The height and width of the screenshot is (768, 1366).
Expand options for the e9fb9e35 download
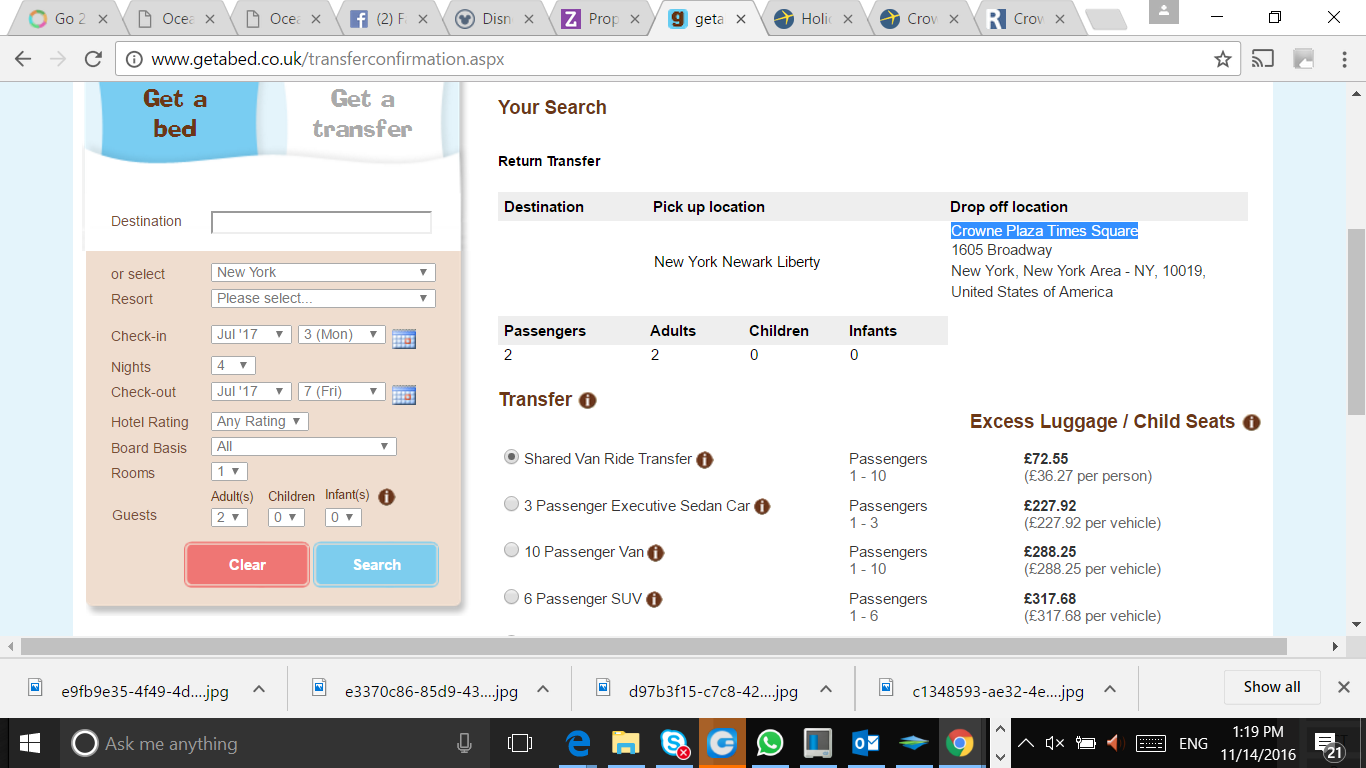coord(258,690)
